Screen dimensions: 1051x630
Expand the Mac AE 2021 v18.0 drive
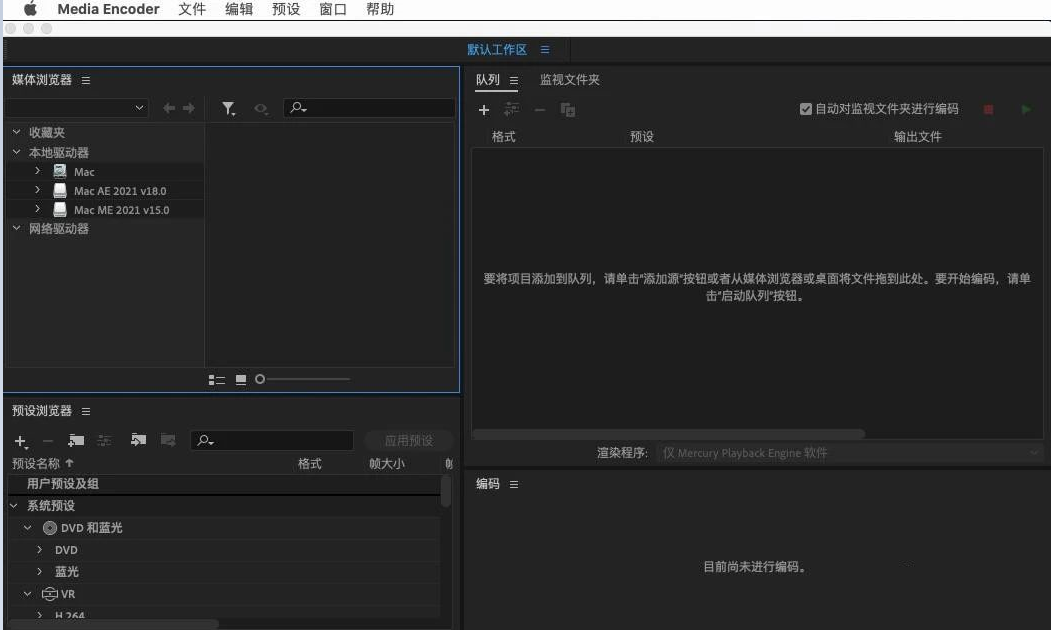37,190
